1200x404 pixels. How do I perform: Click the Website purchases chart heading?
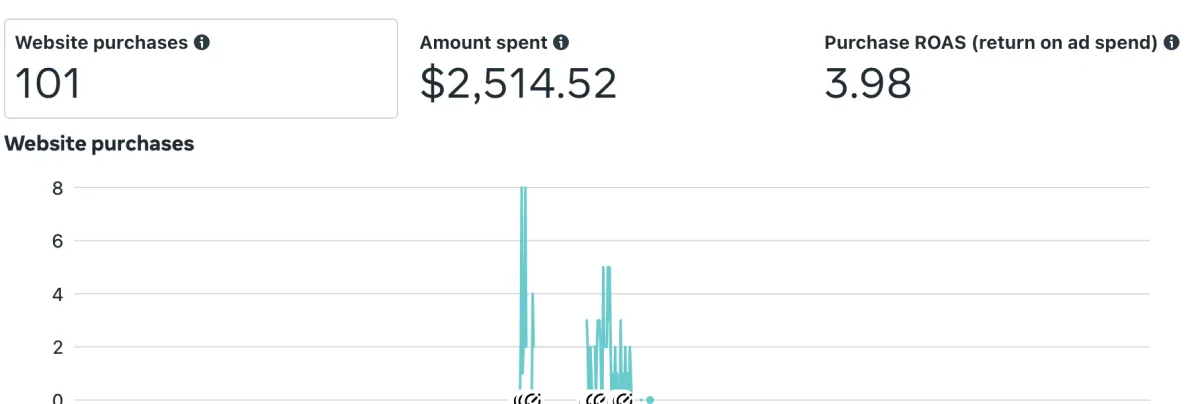click(x=99, y=143)
